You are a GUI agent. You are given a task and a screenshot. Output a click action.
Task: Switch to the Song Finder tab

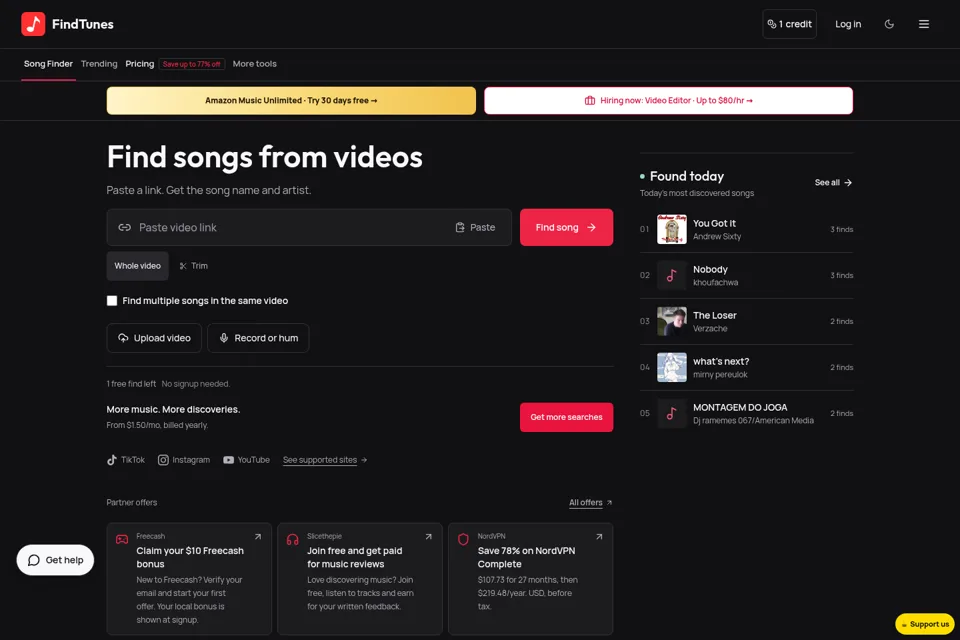point(48,64)
